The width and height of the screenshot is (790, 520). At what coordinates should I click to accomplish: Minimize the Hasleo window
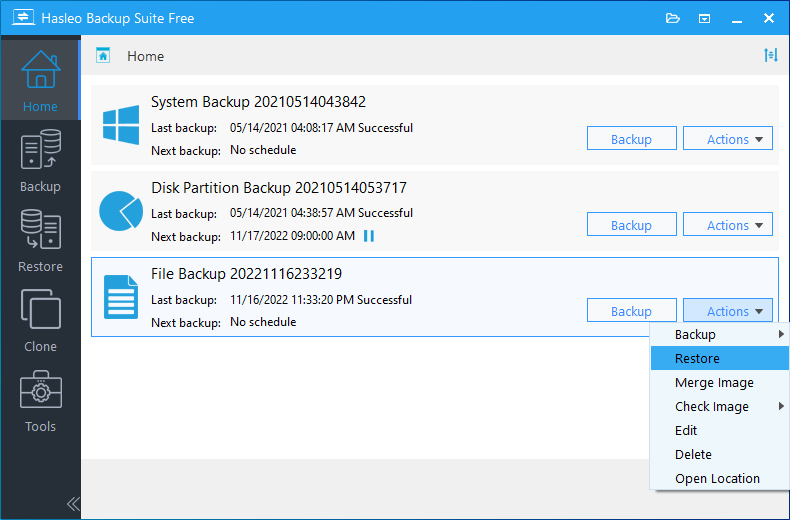[737, 19]
